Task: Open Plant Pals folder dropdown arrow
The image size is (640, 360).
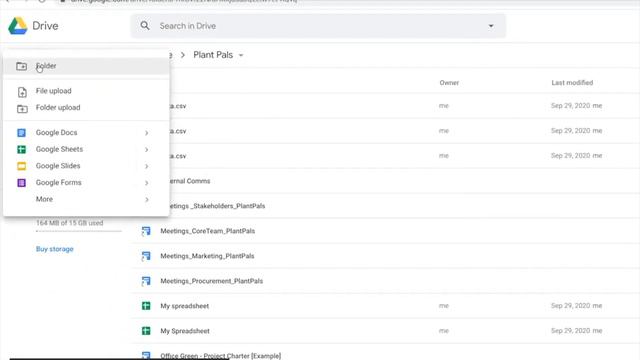Action: click(241, 56)
